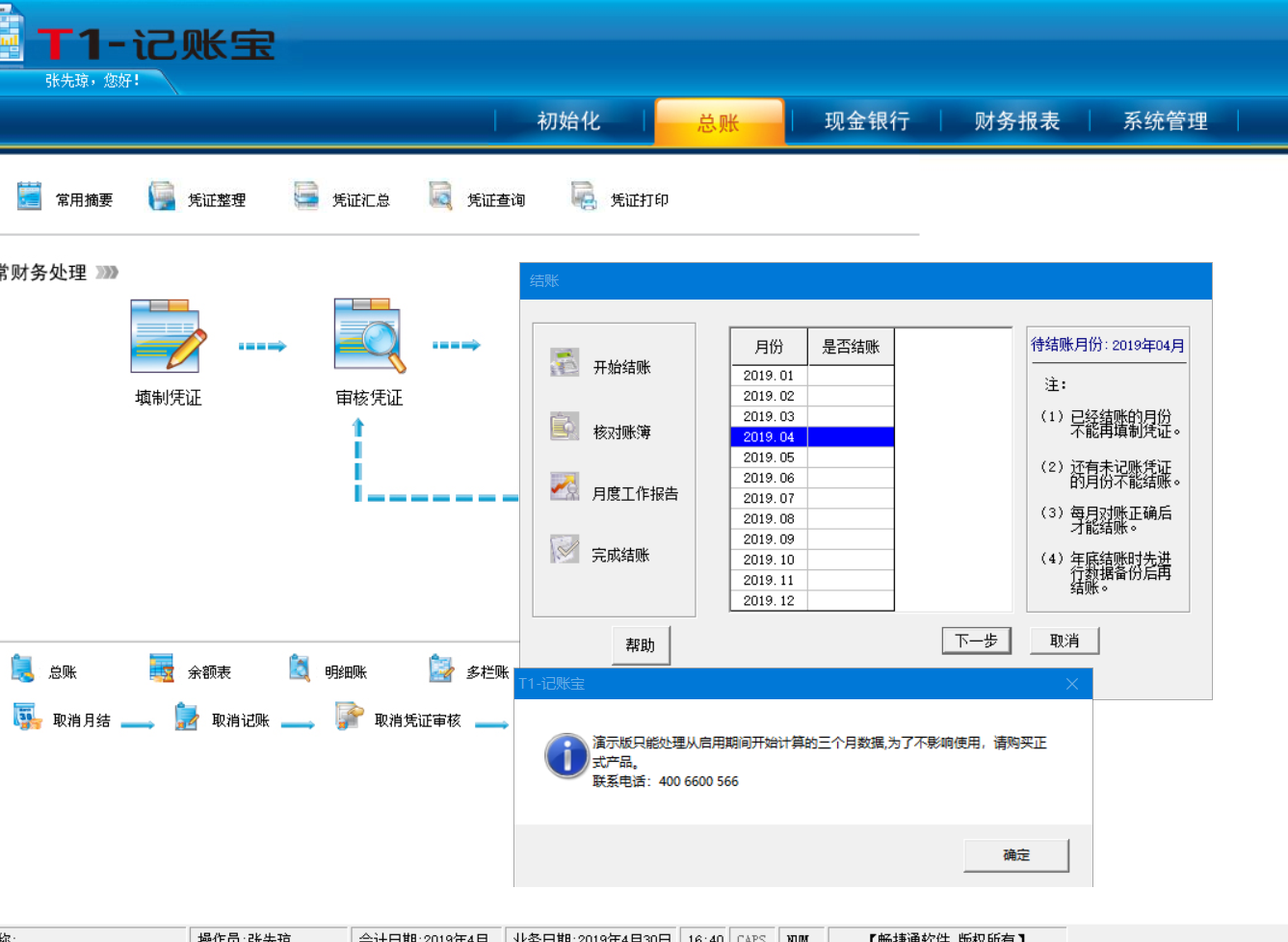Viewport: 1288px width, 942px height.
Task: Click 开始结账 step icon
Action: pos(565,363)
